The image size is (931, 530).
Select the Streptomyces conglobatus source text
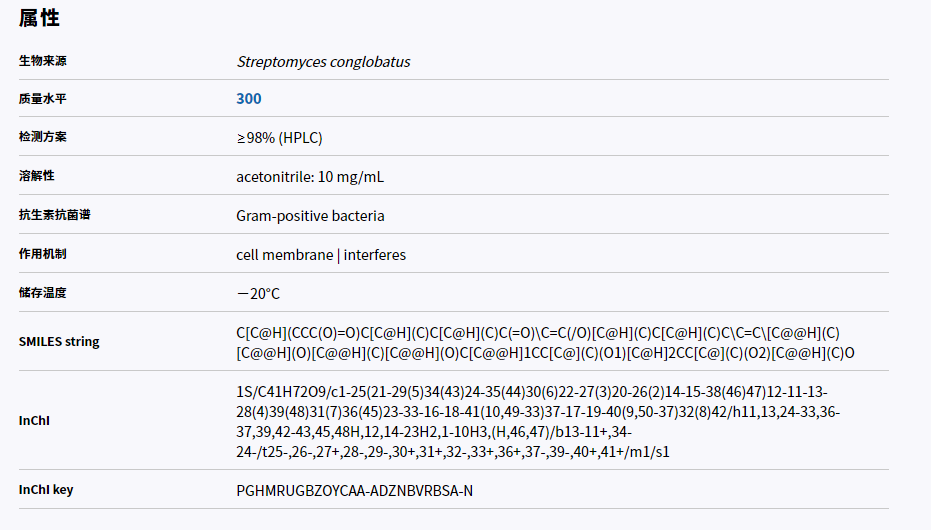point(323,61)
